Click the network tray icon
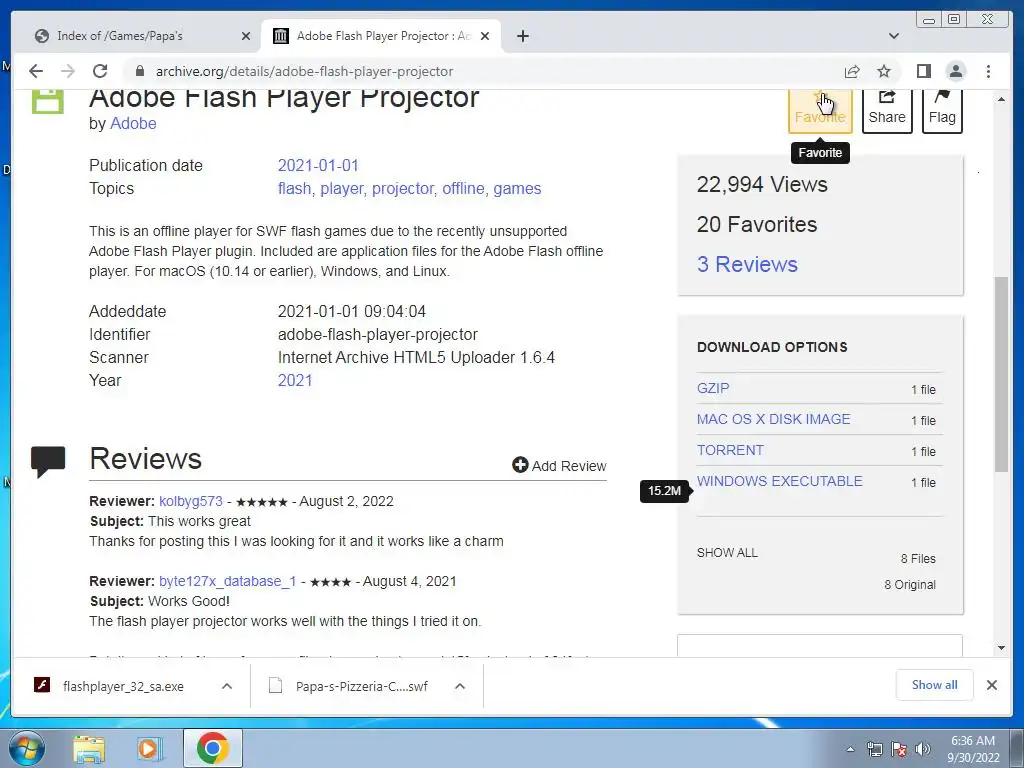 tap(874, 749)
